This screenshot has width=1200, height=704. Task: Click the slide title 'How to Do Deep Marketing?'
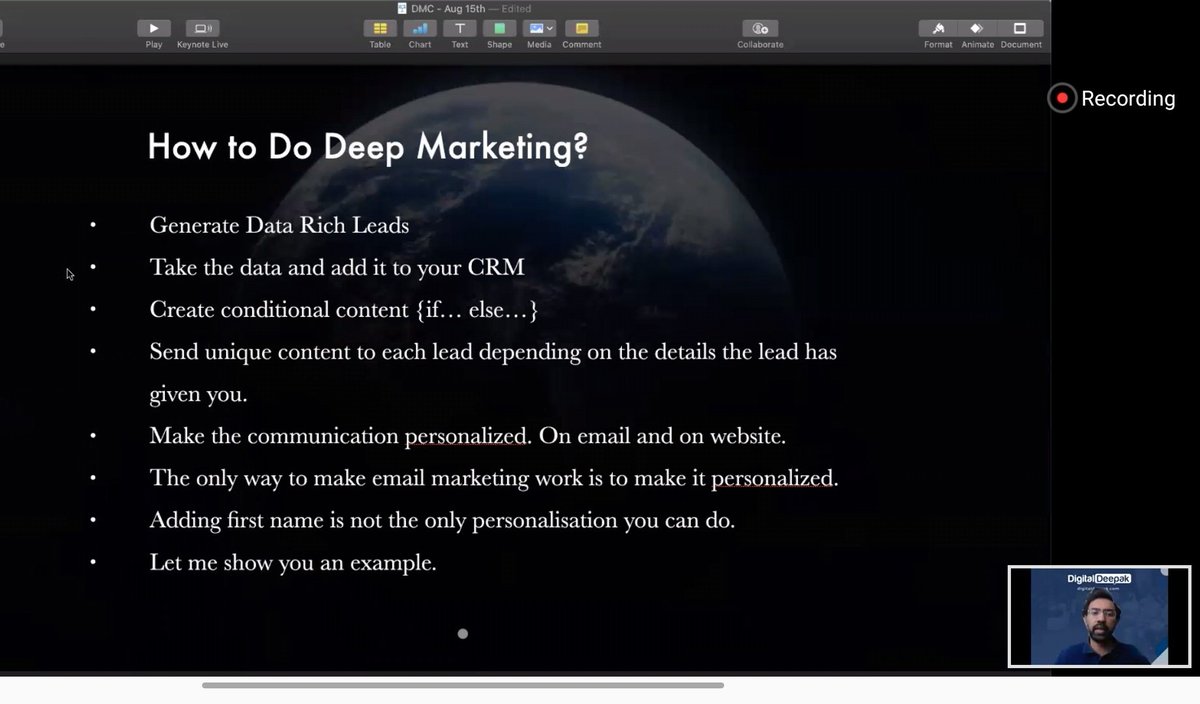(367, 147)
